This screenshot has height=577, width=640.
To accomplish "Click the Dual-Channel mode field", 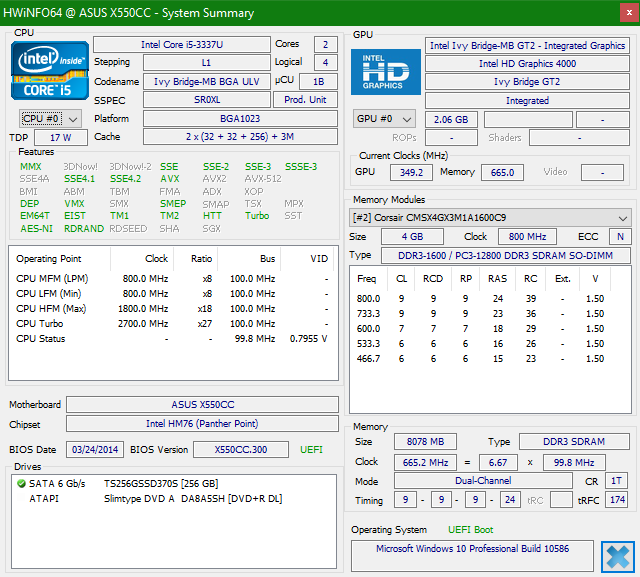I will click(483, 481).
